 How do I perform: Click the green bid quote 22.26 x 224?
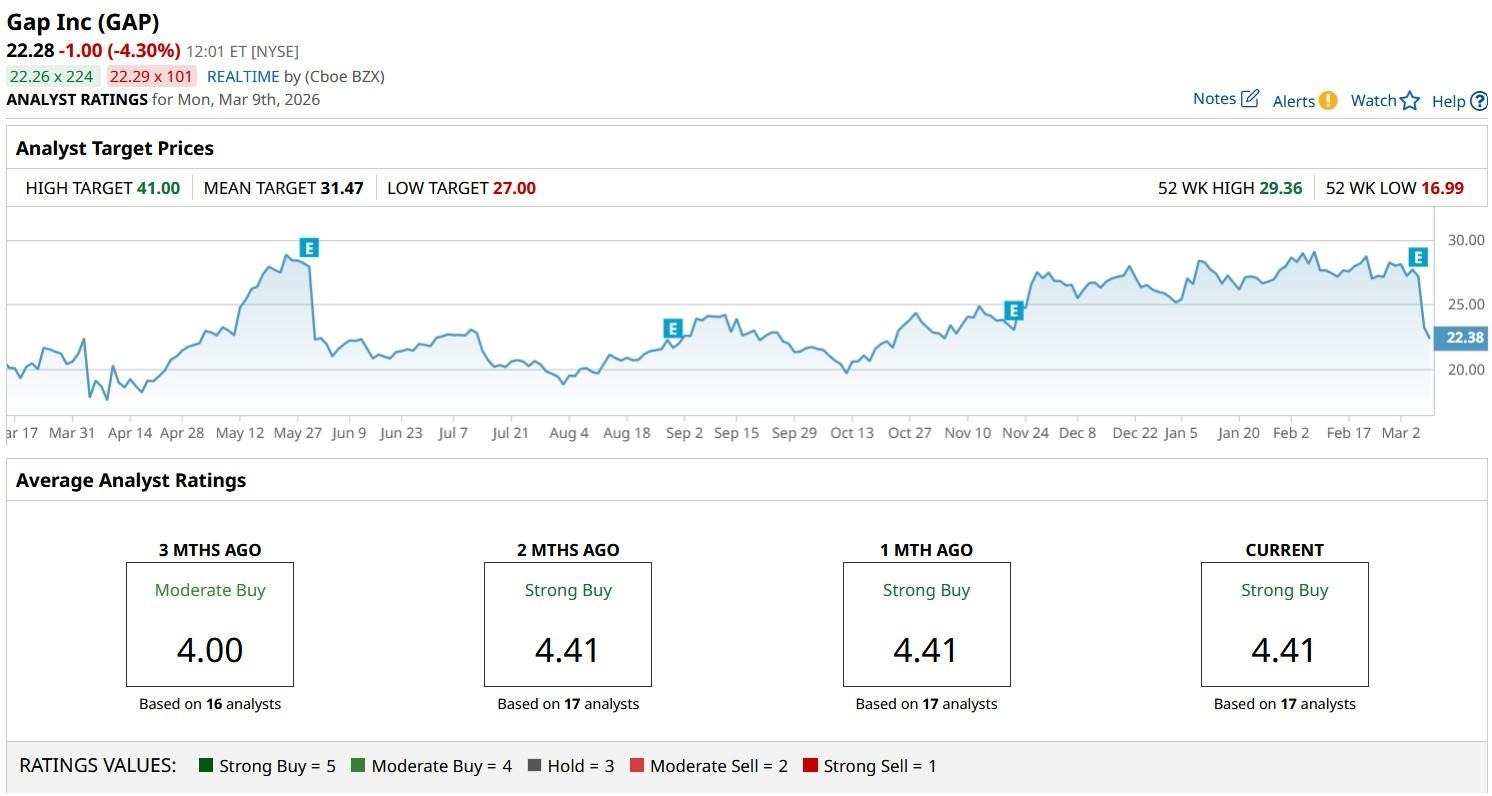pos(51,76)
